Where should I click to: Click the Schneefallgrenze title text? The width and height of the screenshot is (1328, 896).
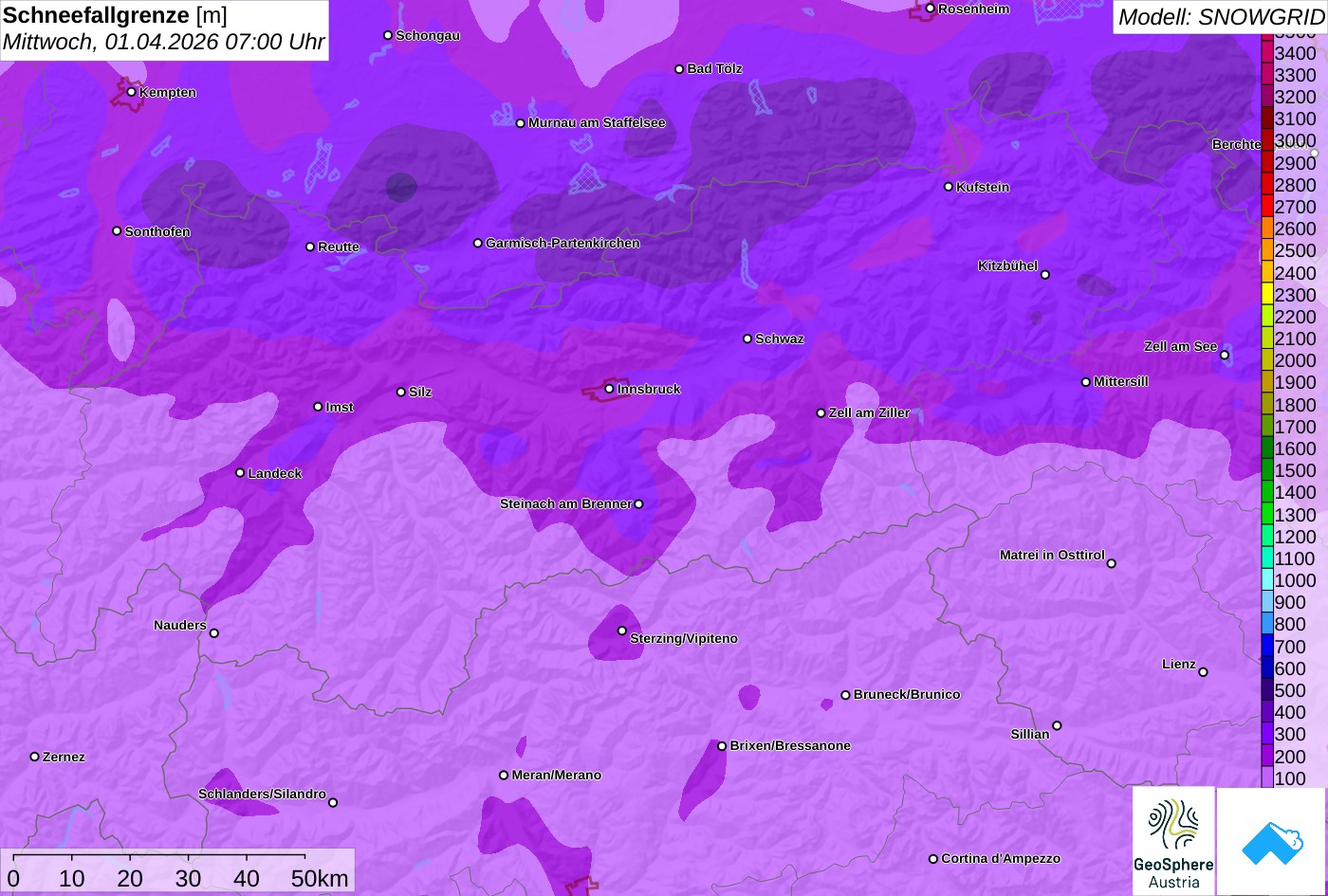(96, 15)
